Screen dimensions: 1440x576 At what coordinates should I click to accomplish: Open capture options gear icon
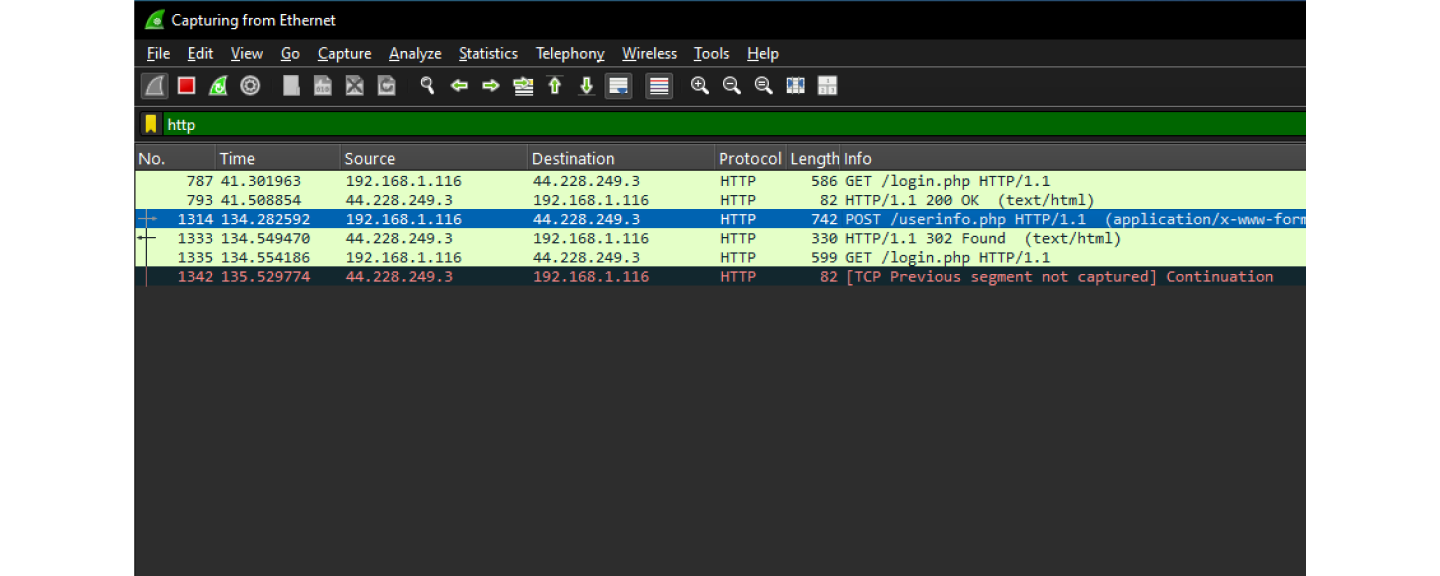pos(250,86)
